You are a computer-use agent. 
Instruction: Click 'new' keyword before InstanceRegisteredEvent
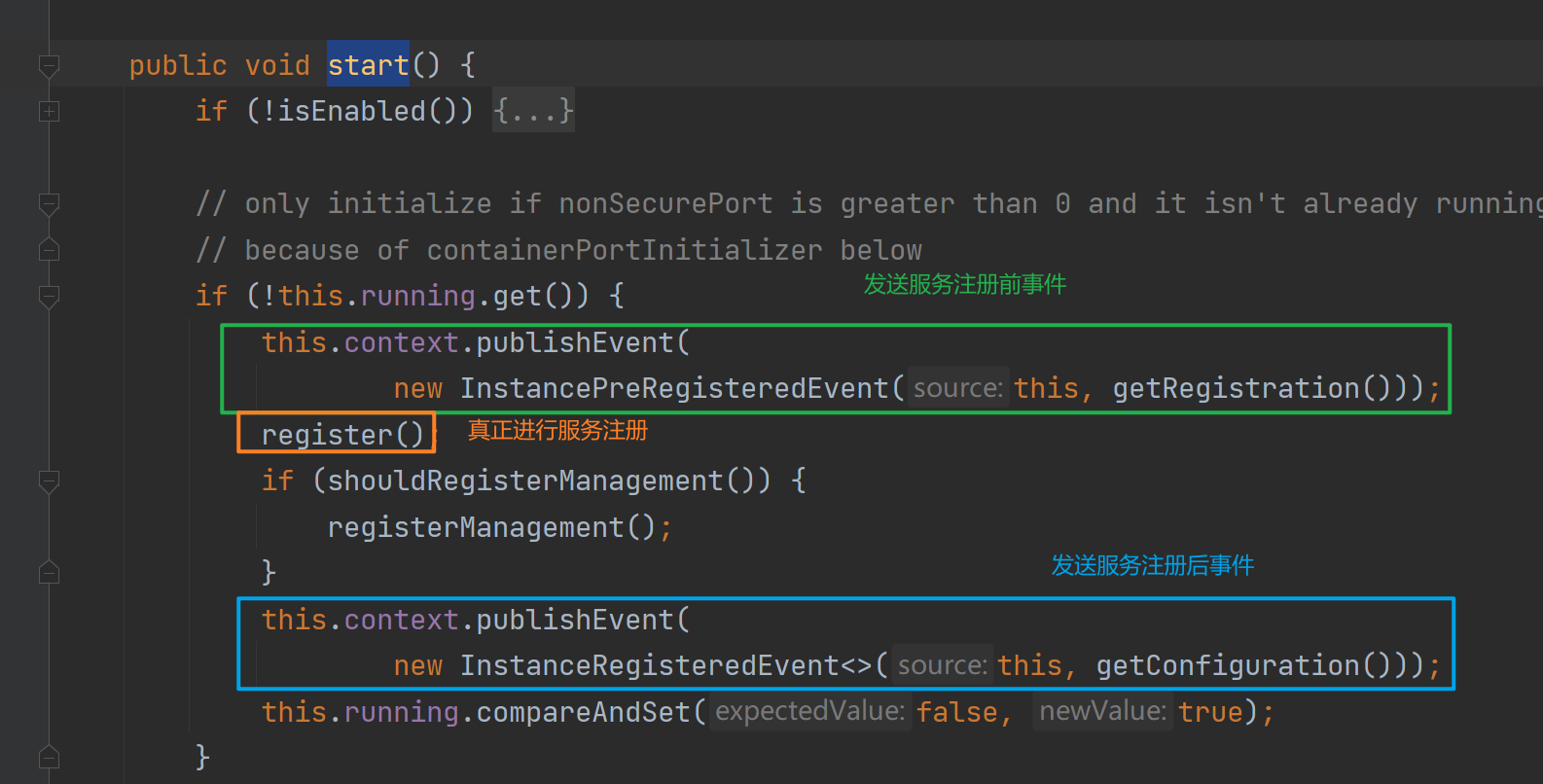pyautogui.click(x=418, y=666)
